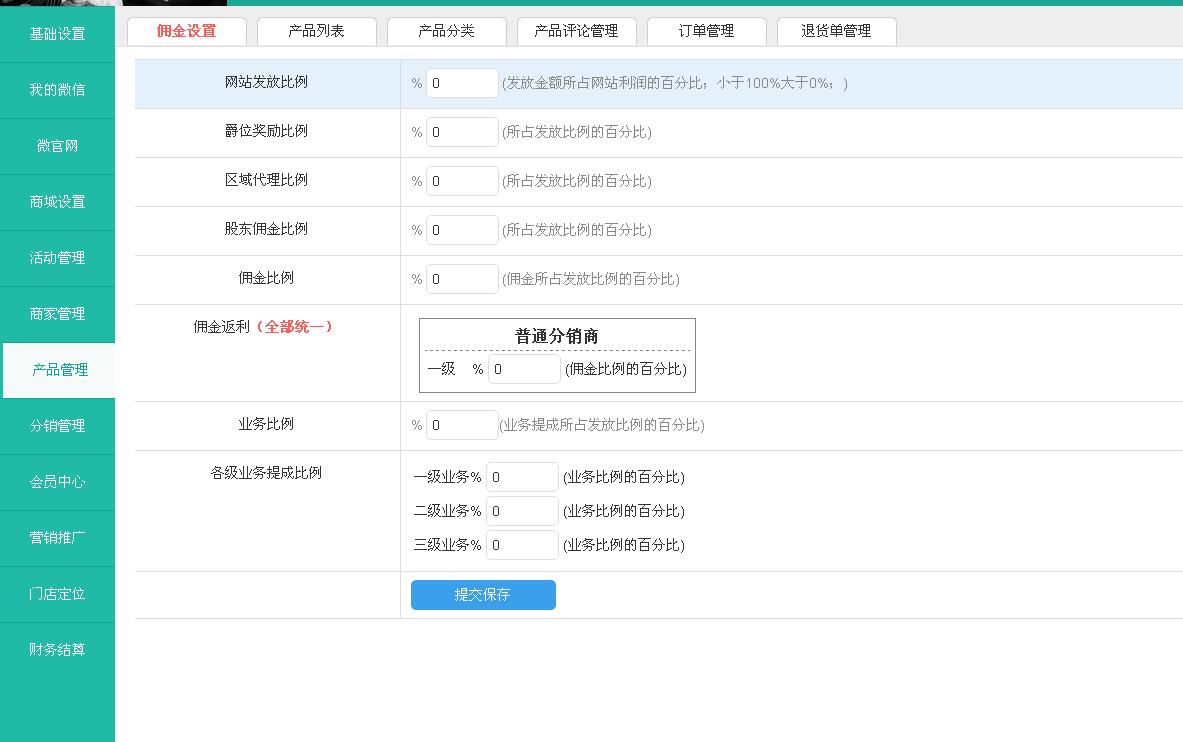Open 财务结算 sidebar menu
Viewport: 1183px width, 742px height.
(x=57, y=650)
